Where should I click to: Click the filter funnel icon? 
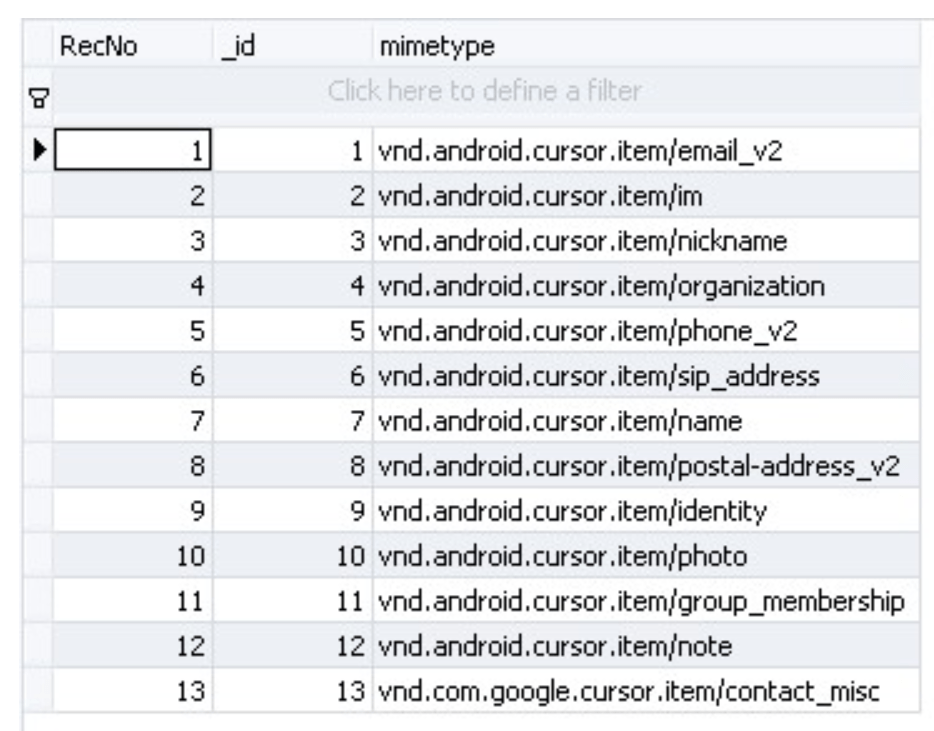[x=39, y=98]
